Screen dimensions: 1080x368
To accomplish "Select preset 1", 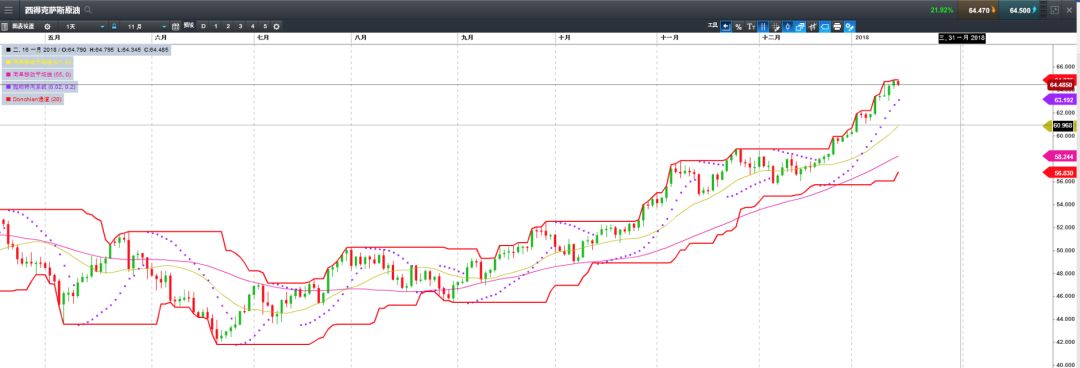I will [216, 26].
